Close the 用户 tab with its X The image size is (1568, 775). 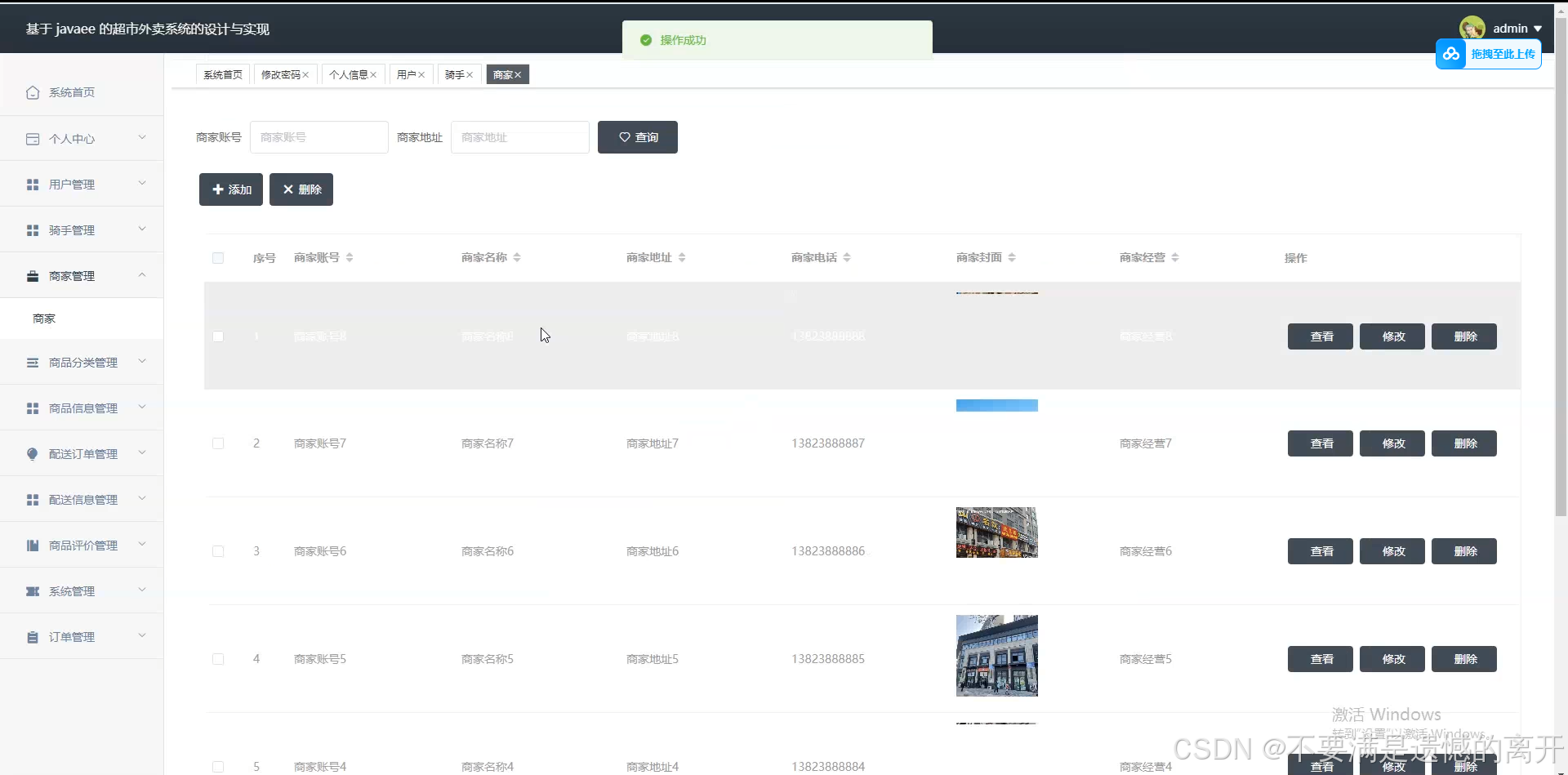(421, 75)
